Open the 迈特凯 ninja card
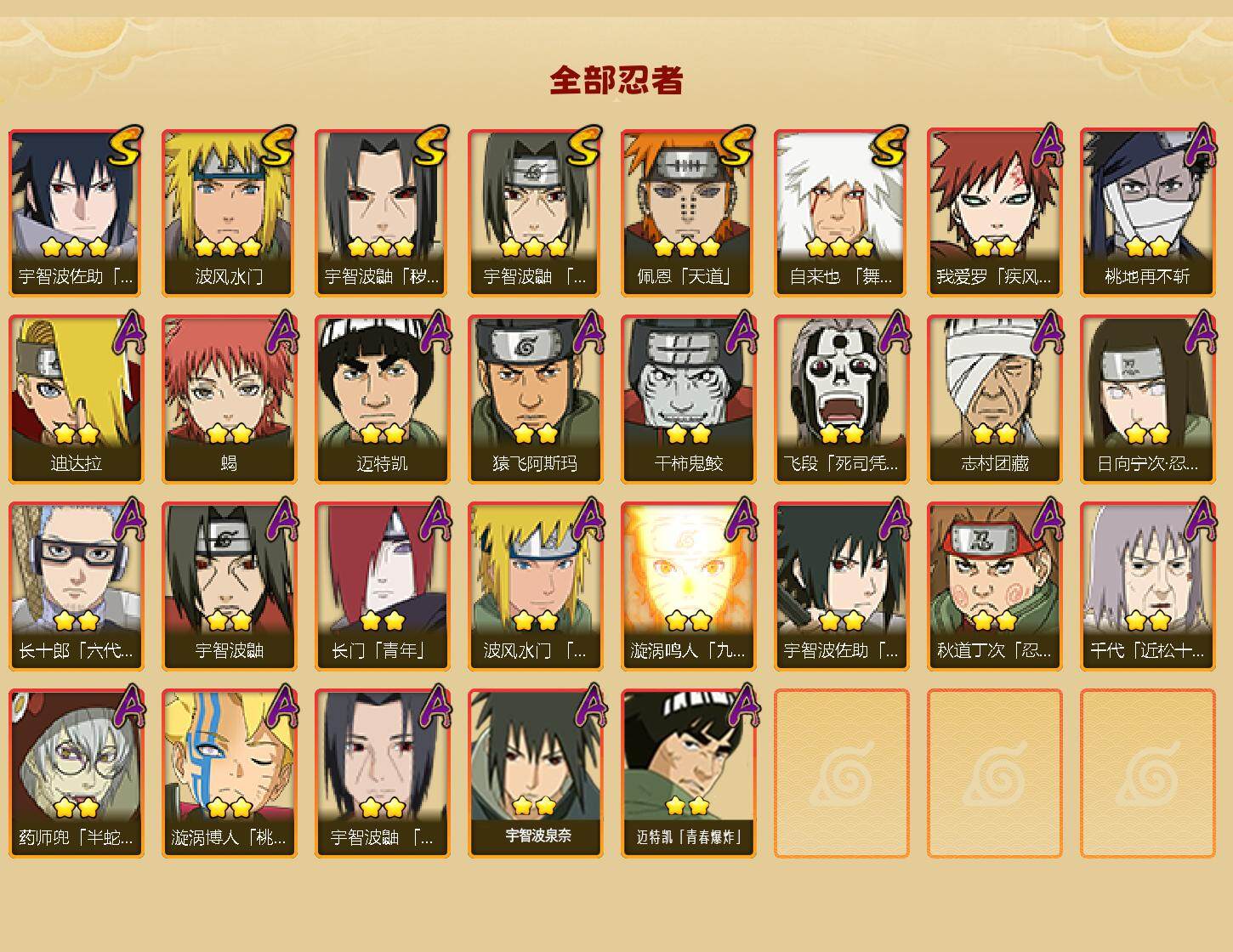The width and height of the screenshot is (1233, 952). pos(382,399)
